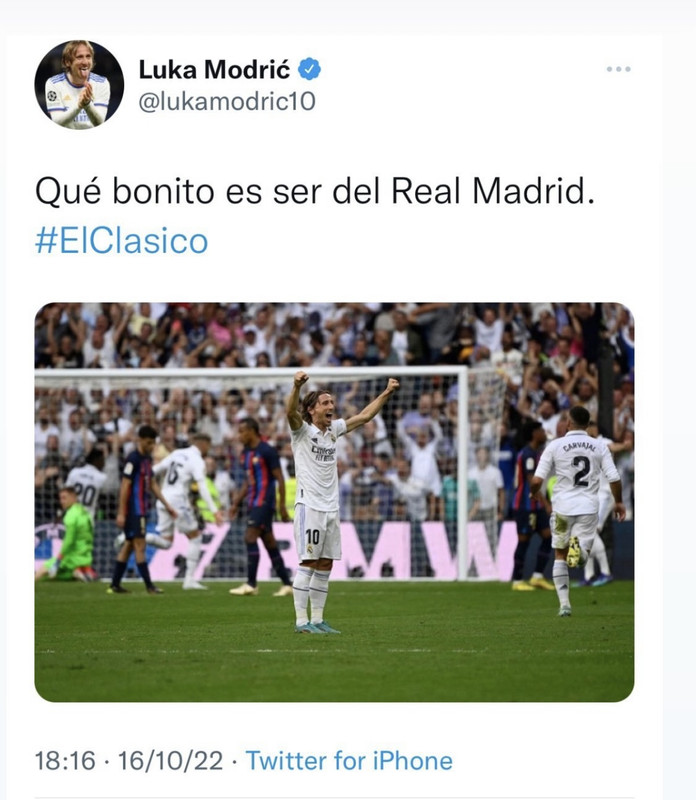Image resolution: width=696 pixels, height=800 pixels.
Task: Click the Luka Modrić display name
Action: (214, 69)
